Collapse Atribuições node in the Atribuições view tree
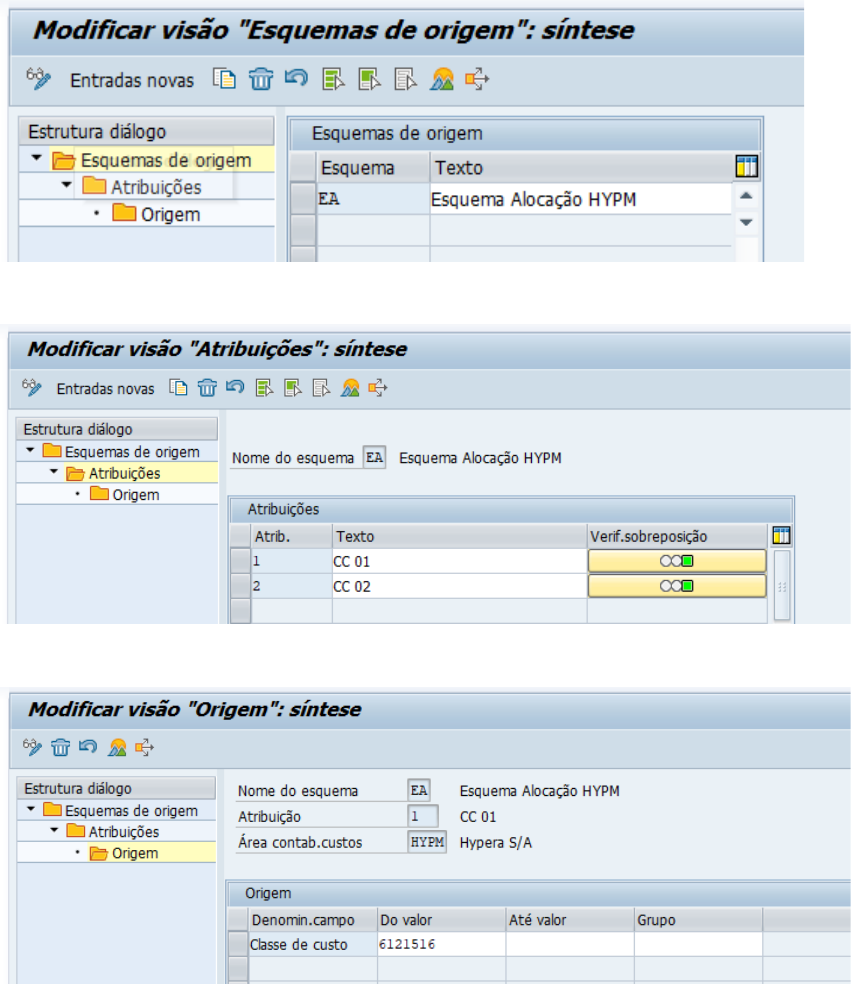Image resolution: width=851 pixels, height=984 pixels. coord(53,473)
